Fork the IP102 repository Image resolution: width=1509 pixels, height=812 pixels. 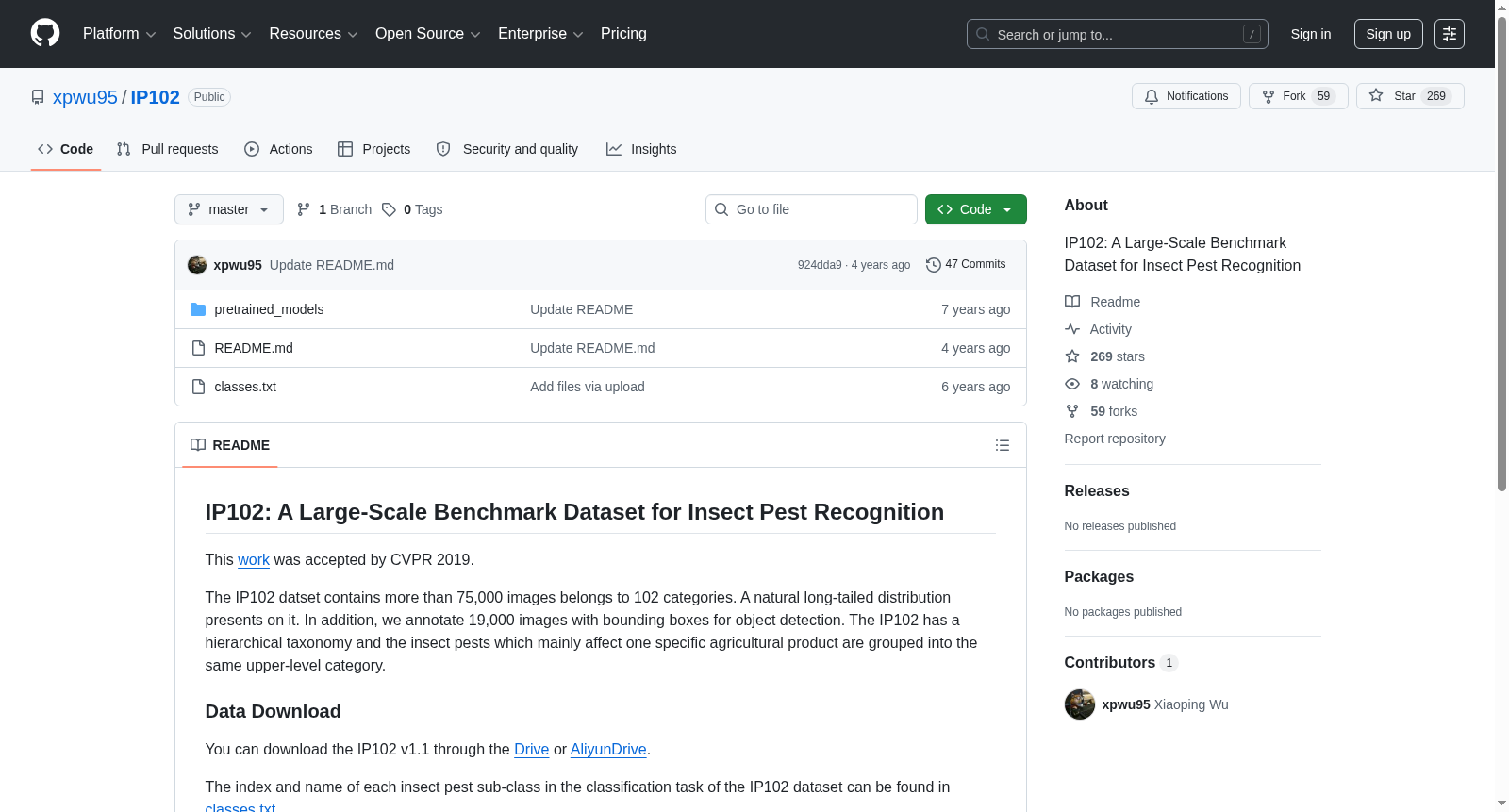pyautogui.click(x=1299, y=96)
